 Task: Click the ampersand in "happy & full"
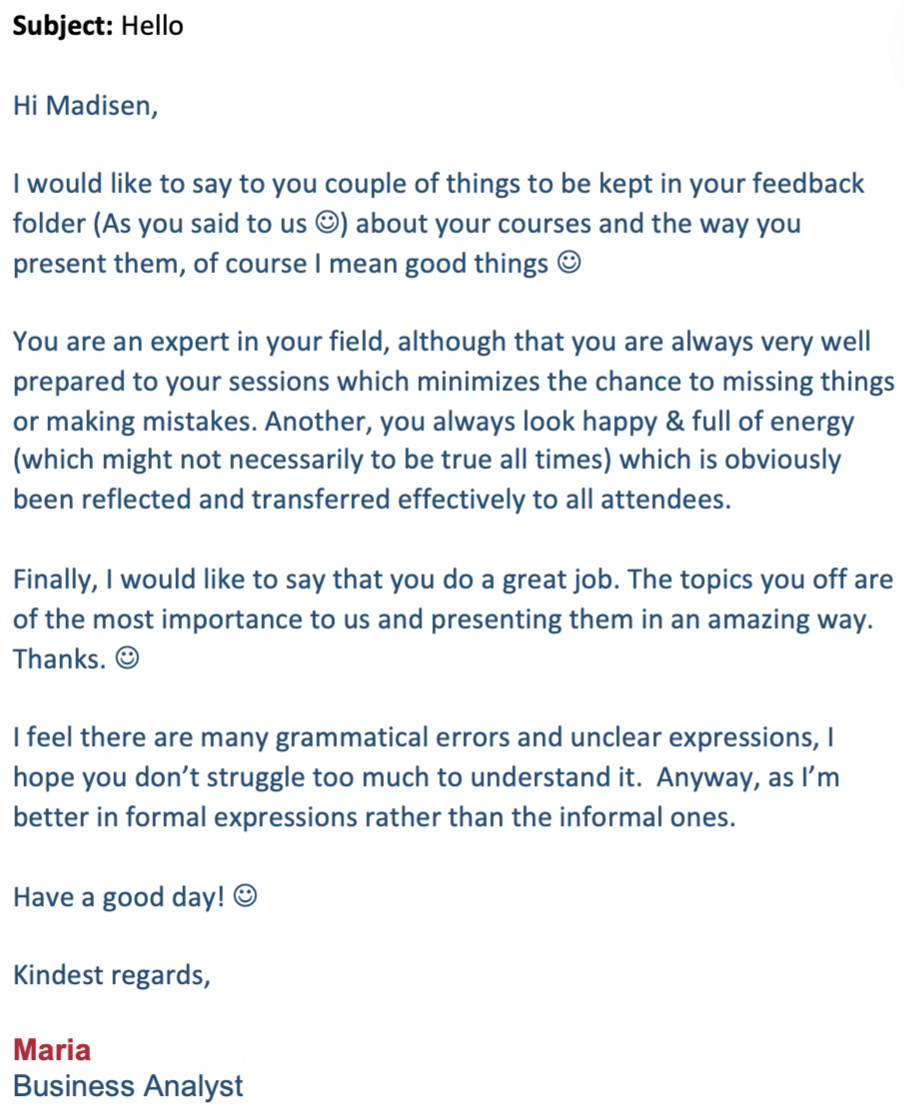click(675, 421)
